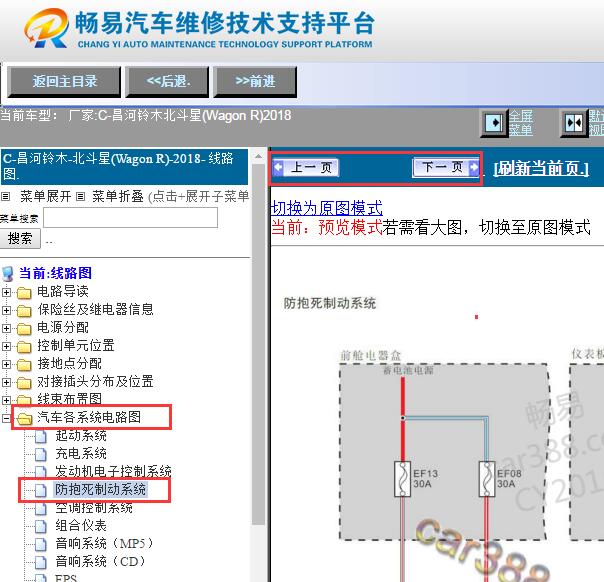Expand the 对接插头分布及位置 folder
Screen dimensions: 604x582
(6, 382)
